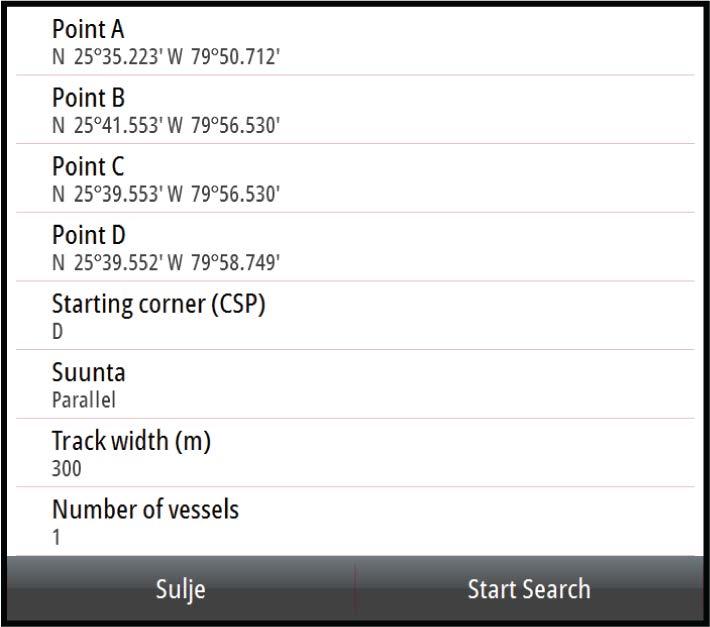Edit Point B coordinates N 25°41.553'
Viewport: 710px width, 627px height.
pos(107,125)
